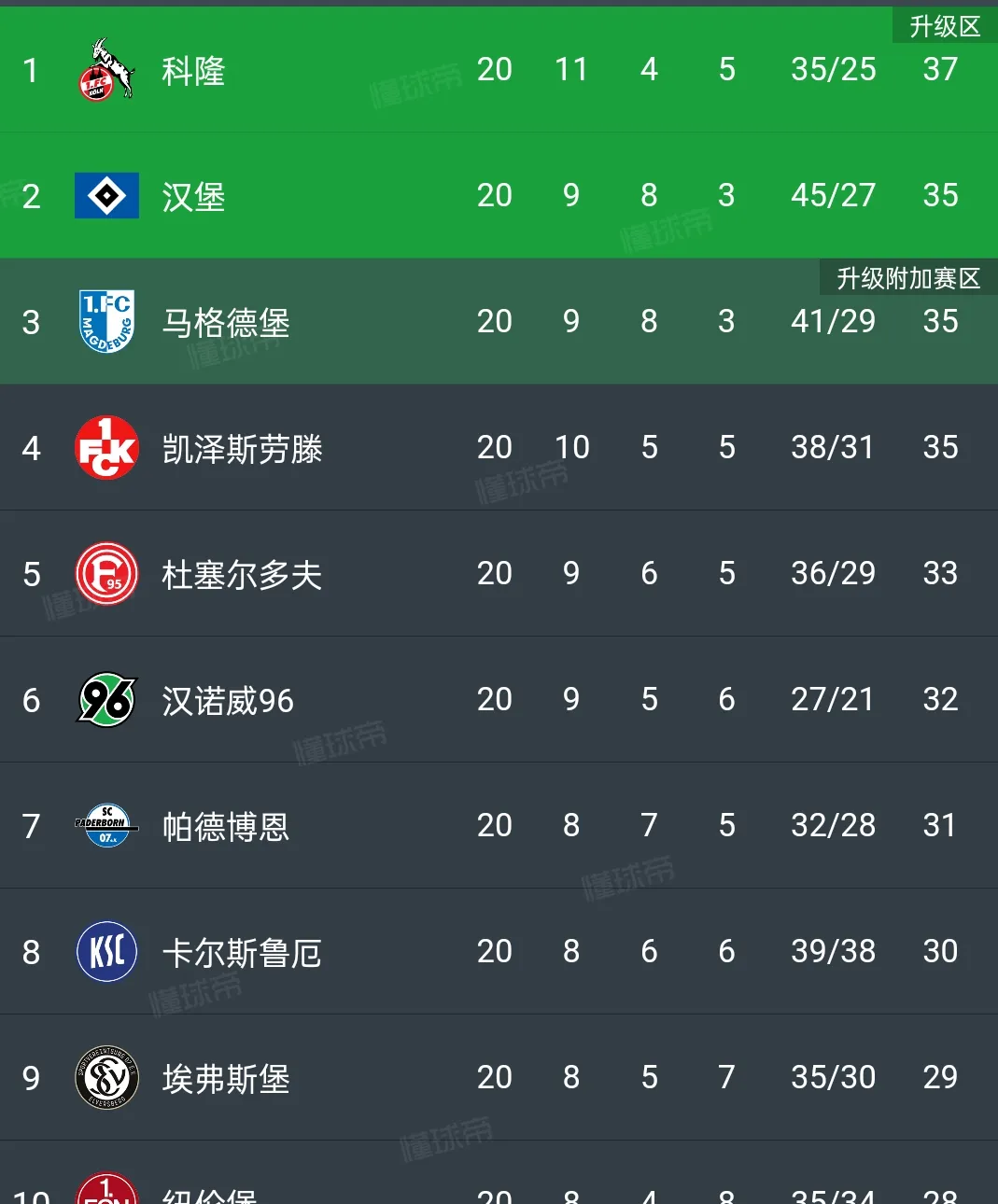
Task: Tap the SC Paderborn 07 crest
Action: [x=106, y=825]
